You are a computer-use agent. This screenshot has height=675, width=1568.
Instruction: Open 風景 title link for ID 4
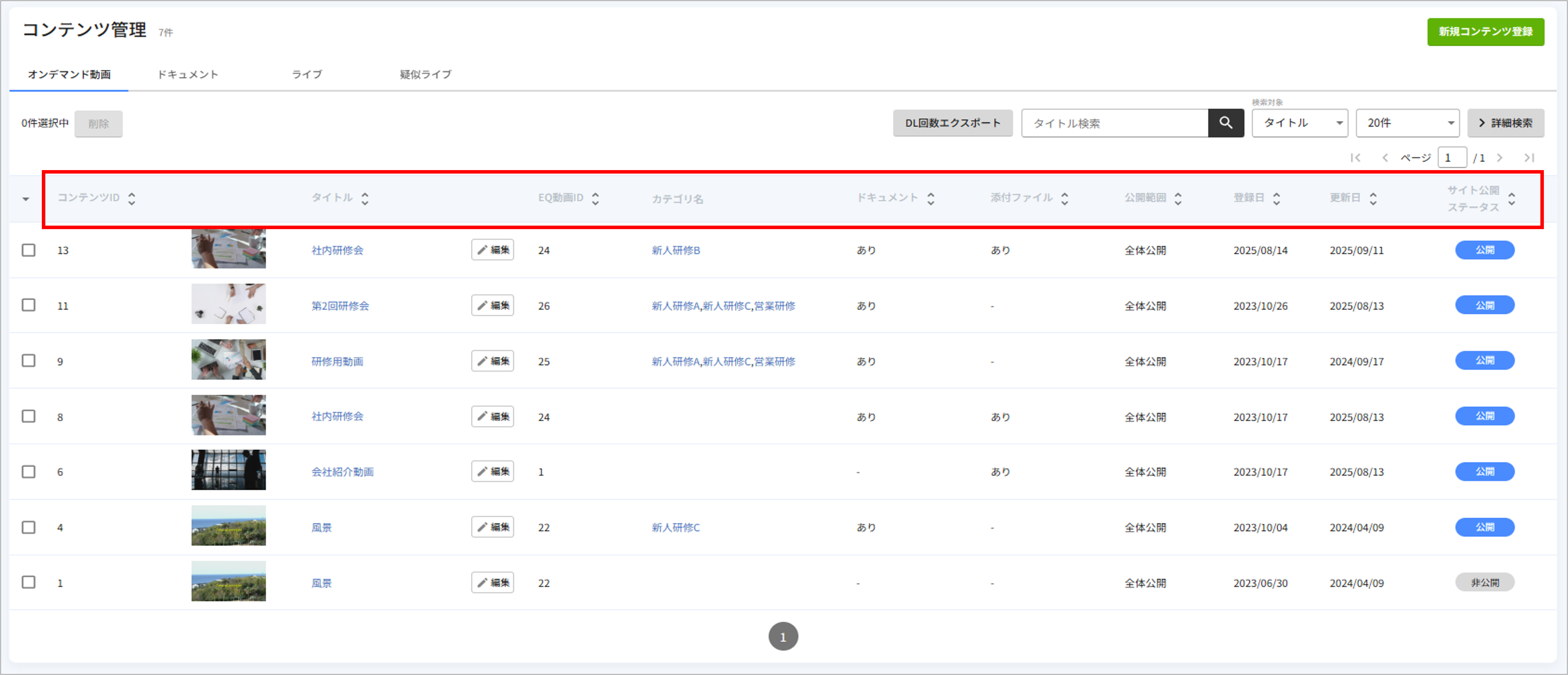(321, 527)
